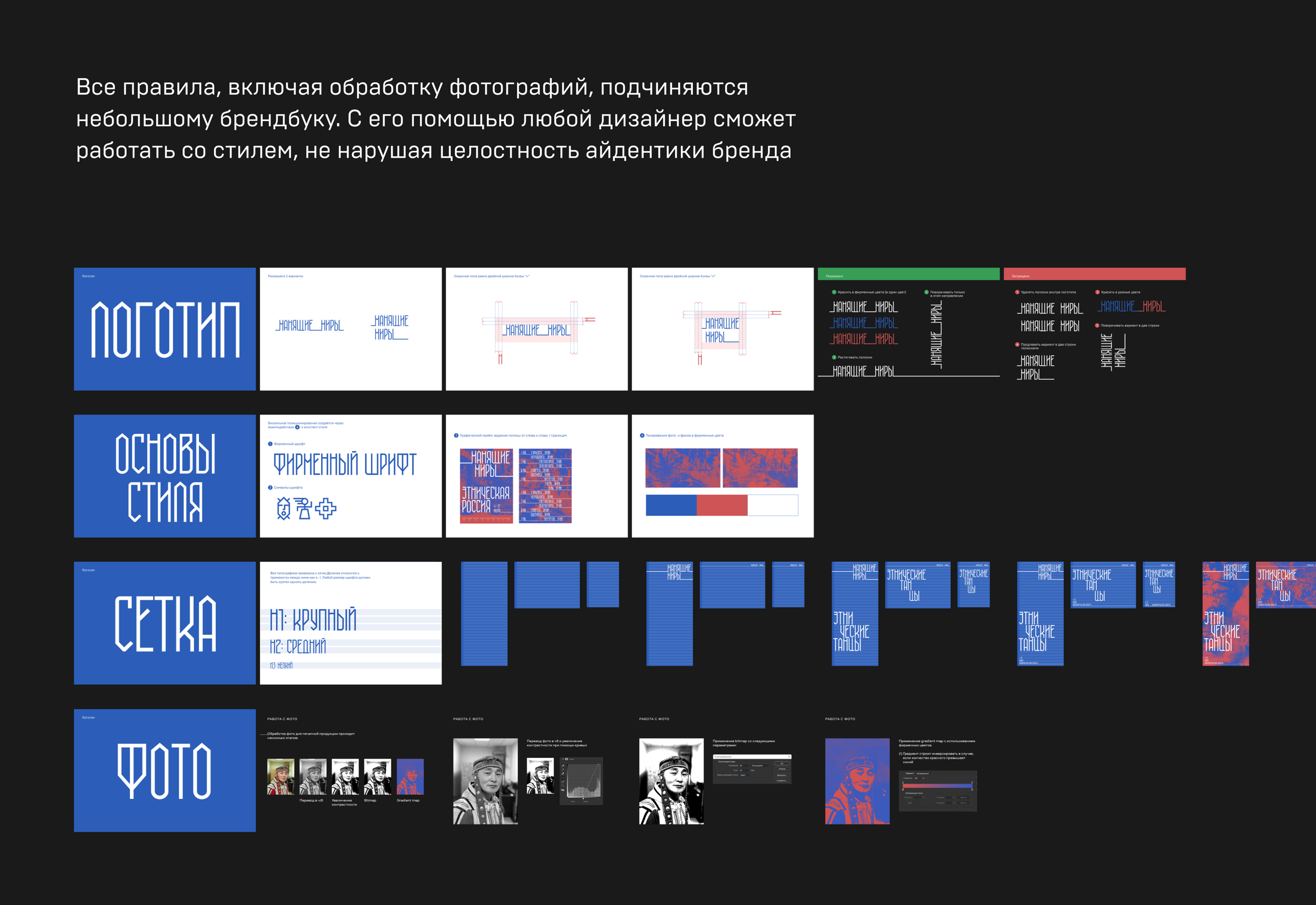Click green circle 3 beside 'Растягивать полоски'
The height and width of the screenshot is (905, 1316).
(x=834, y=357)
